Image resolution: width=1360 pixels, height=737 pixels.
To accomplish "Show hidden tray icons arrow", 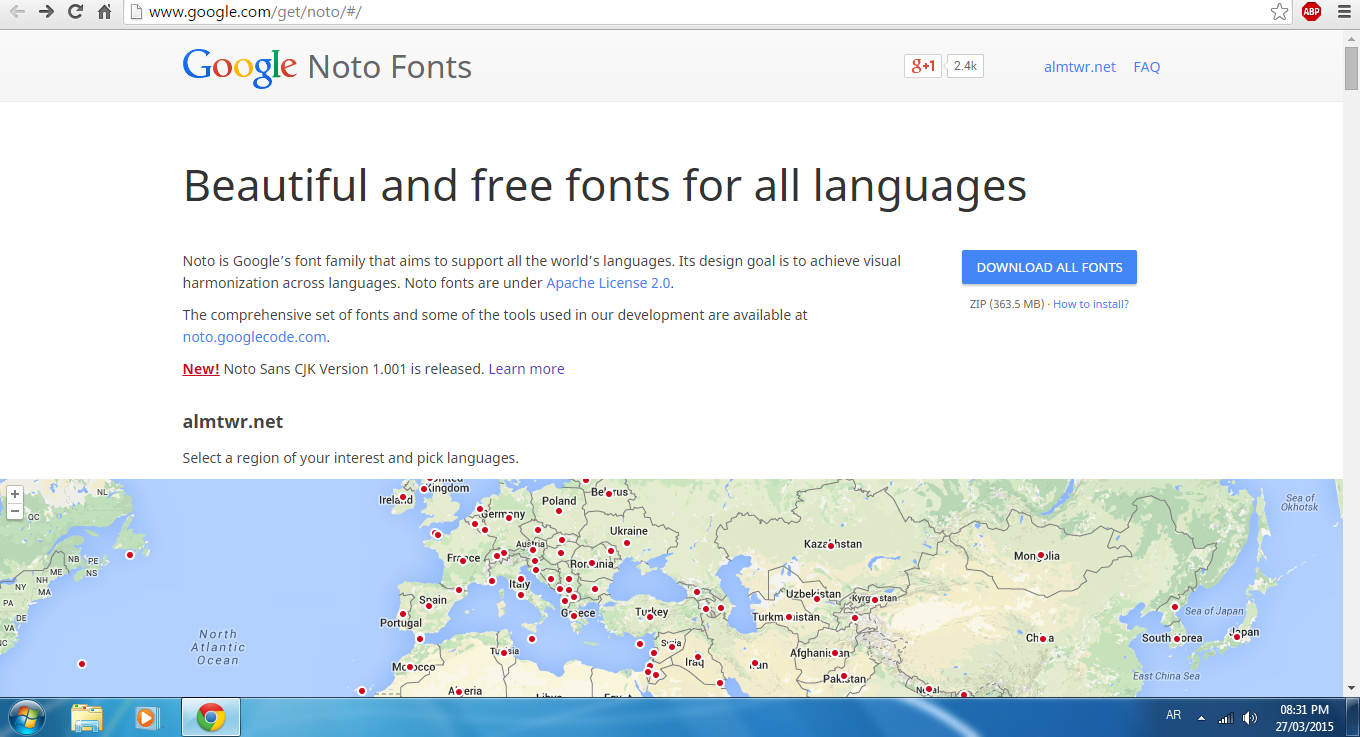I will pyautogui.click(x=1201, y=718).
